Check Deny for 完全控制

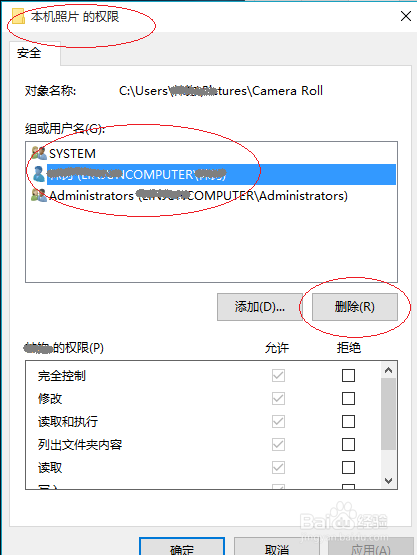click(x=348, y=375)
